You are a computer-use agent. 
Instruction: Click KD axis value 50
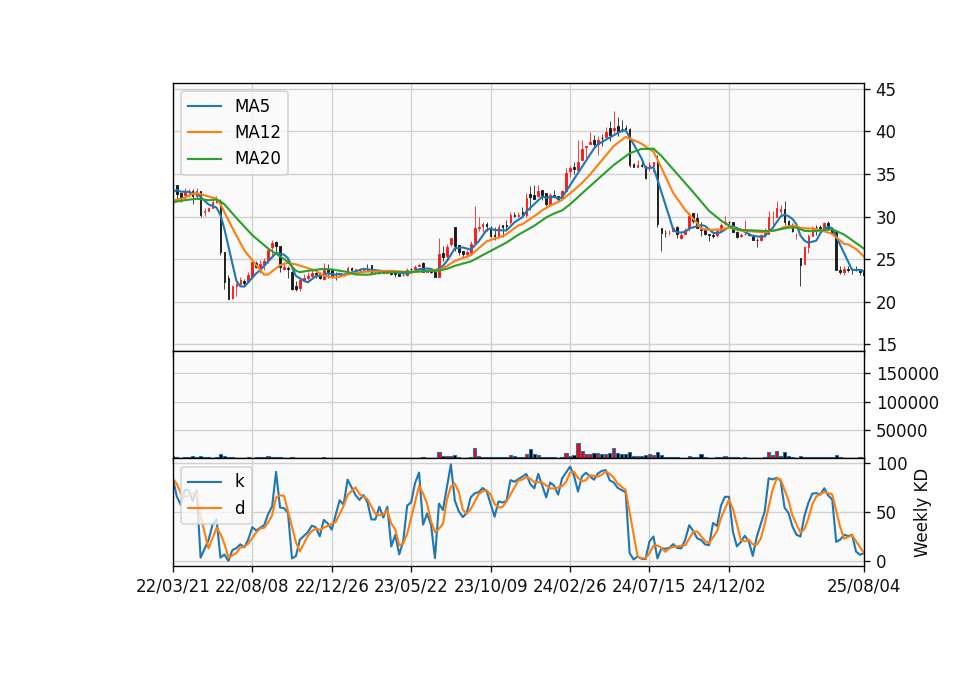click(886, 512)
